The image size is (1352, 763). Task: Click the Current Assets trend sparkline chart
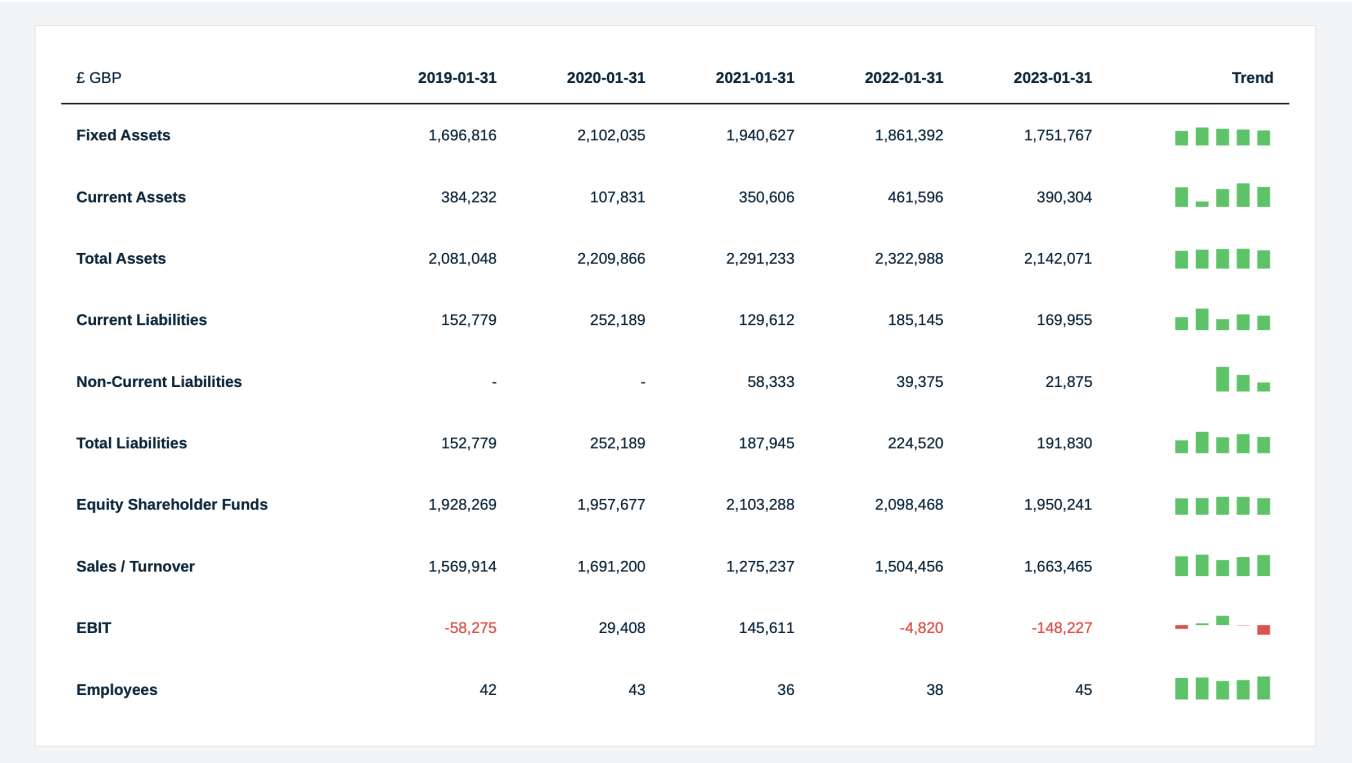1222,195
